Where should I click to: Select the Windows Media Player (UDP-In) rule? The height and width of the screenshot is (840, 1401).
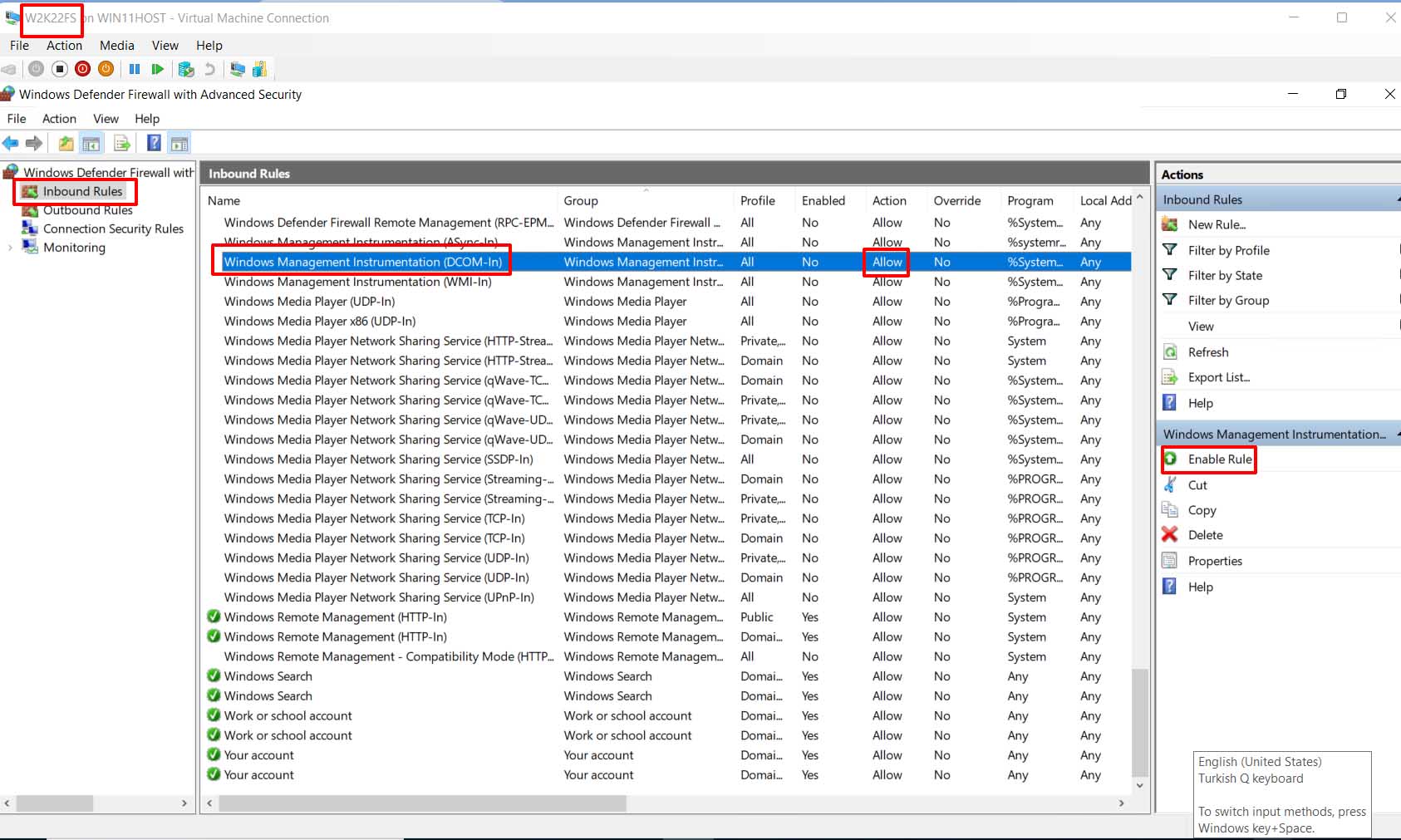(x=309, y=302)
